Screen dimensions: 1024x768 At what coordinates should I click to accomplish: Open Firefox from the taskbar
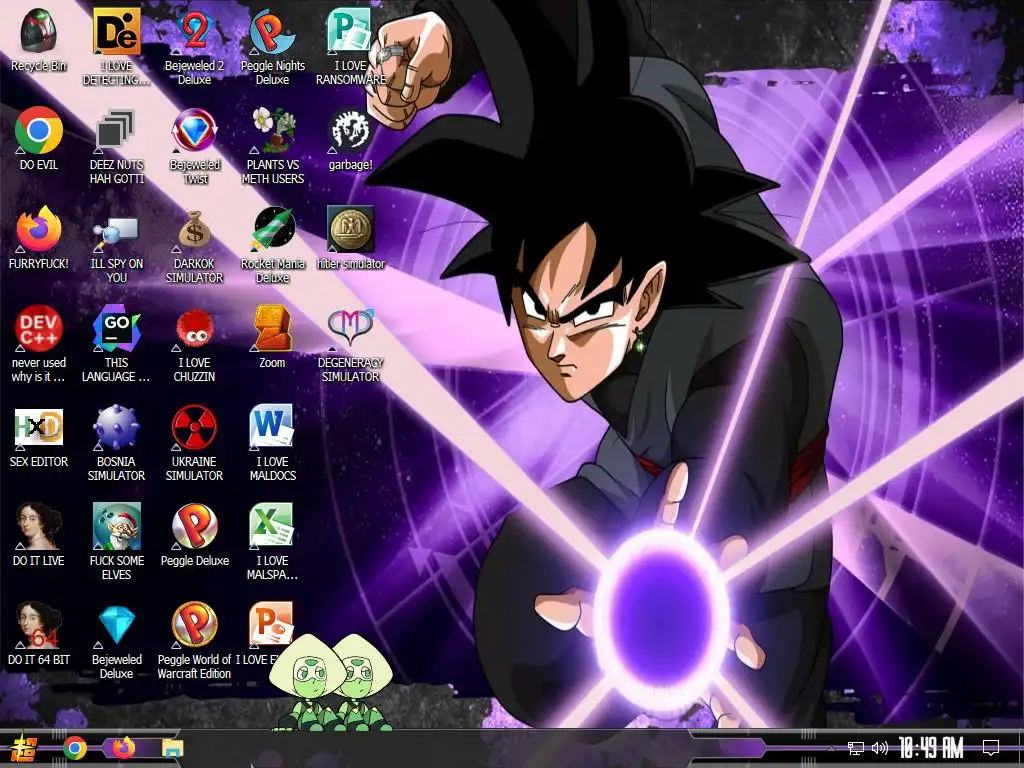[x=123, y=748]
